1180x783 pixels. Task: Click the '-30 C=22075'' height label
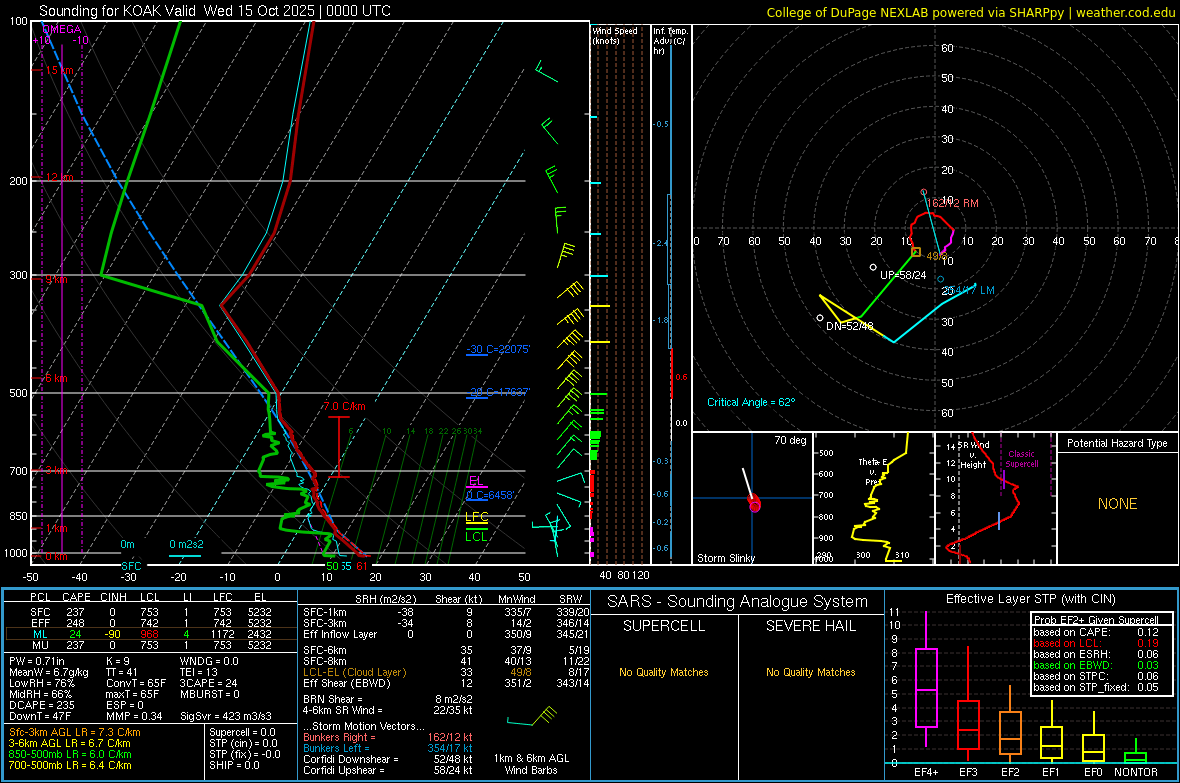[498, 349]
